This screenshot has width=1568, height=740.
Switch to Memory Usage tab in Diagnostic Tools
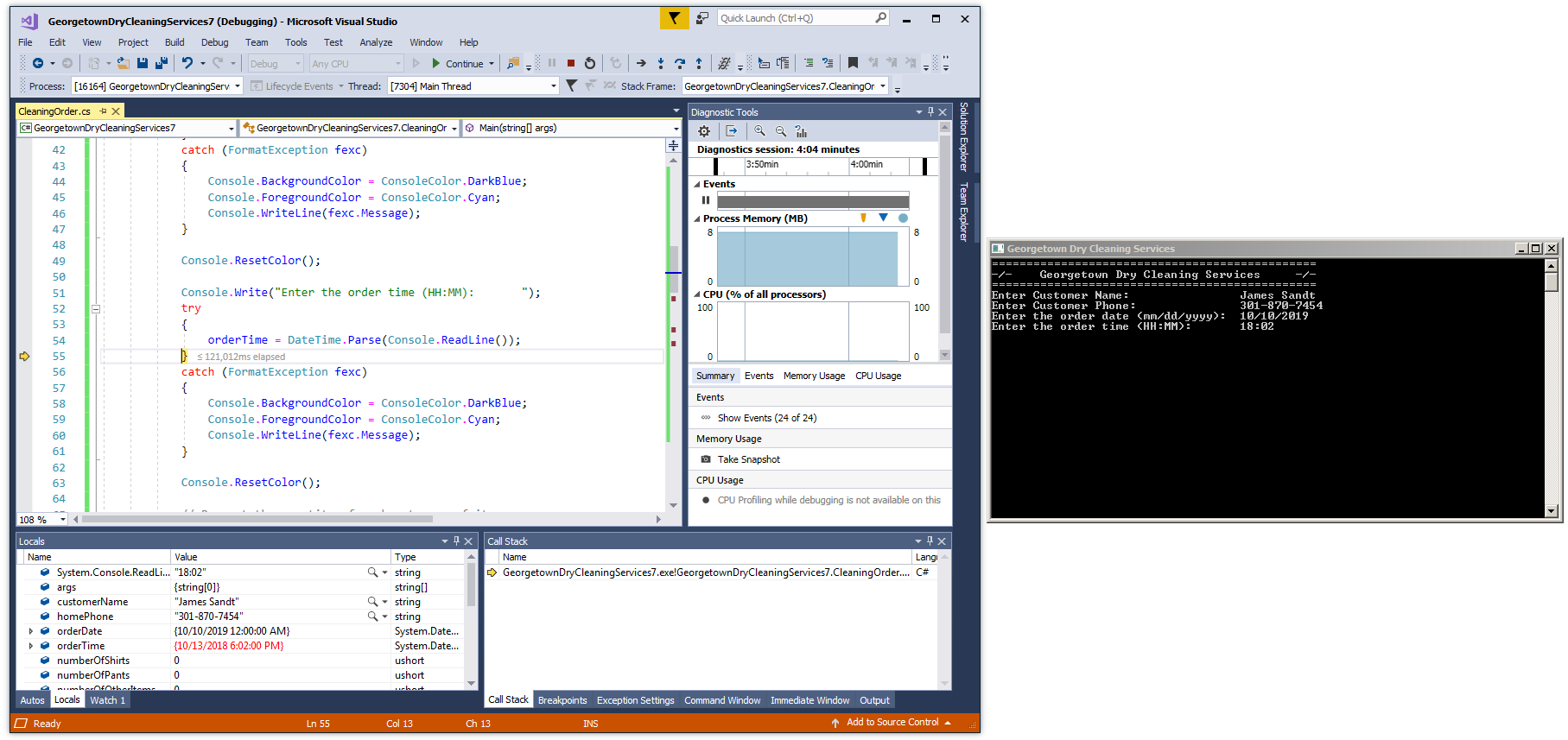pyautogui.click(x=814, y=376)
